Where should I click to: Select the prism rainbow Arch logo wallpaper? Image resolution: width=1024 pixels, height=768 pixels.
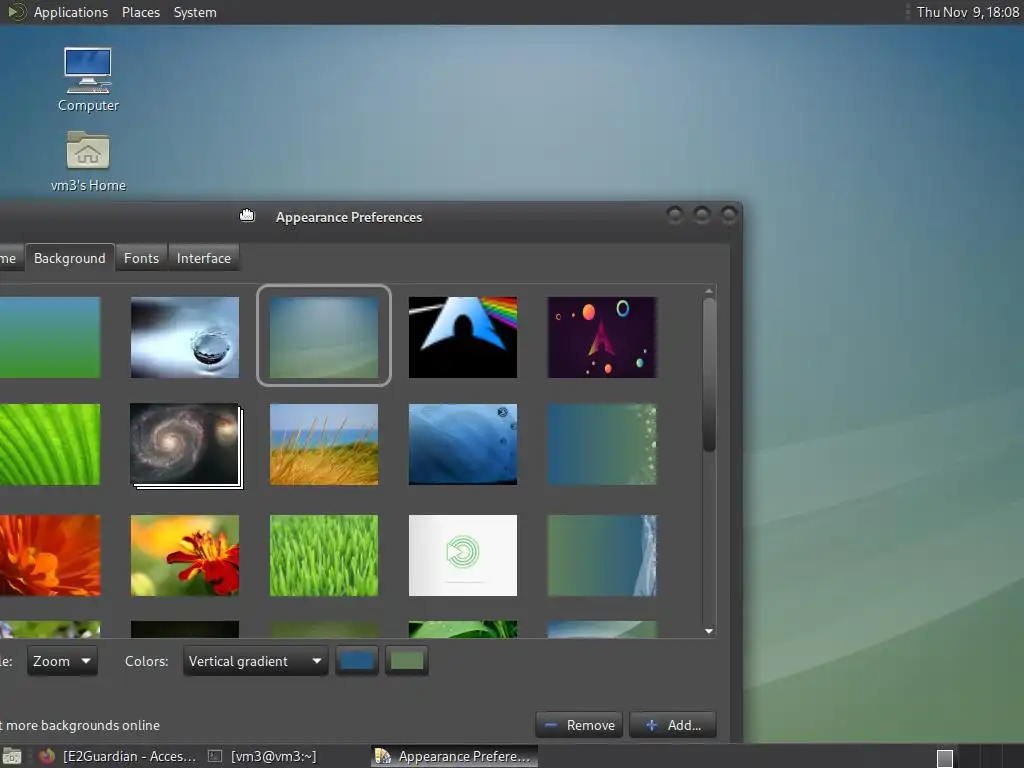(463, 337)
